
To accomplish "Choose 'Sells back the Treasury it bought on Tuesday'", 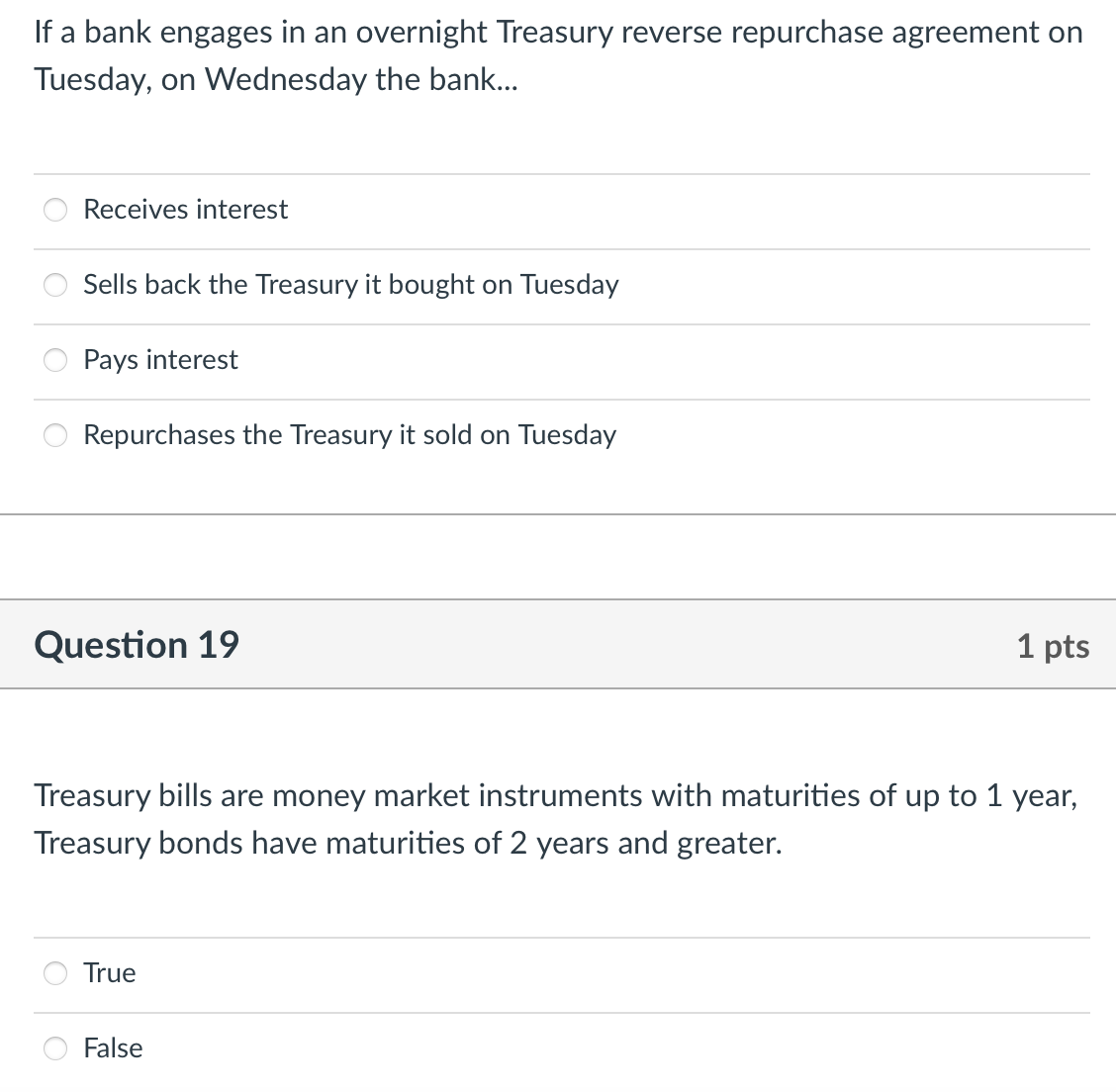I will (x=55, y=285).
